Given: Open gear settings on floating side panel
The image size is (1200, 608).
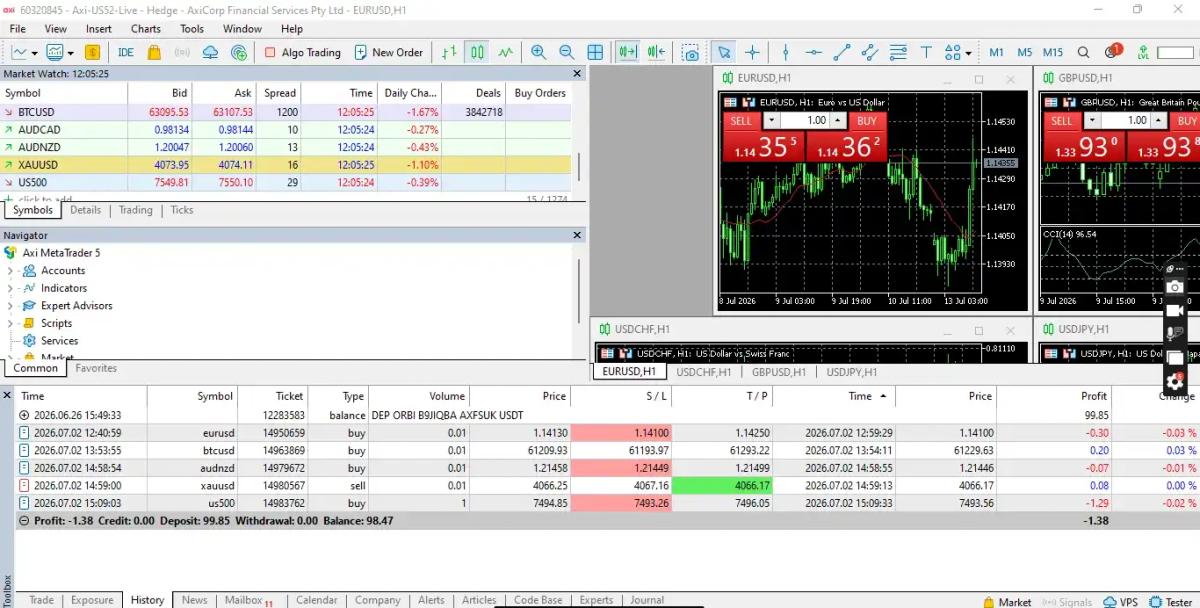Looking at the screenshot, I should pyautogui.click(x=1175, y=381).
